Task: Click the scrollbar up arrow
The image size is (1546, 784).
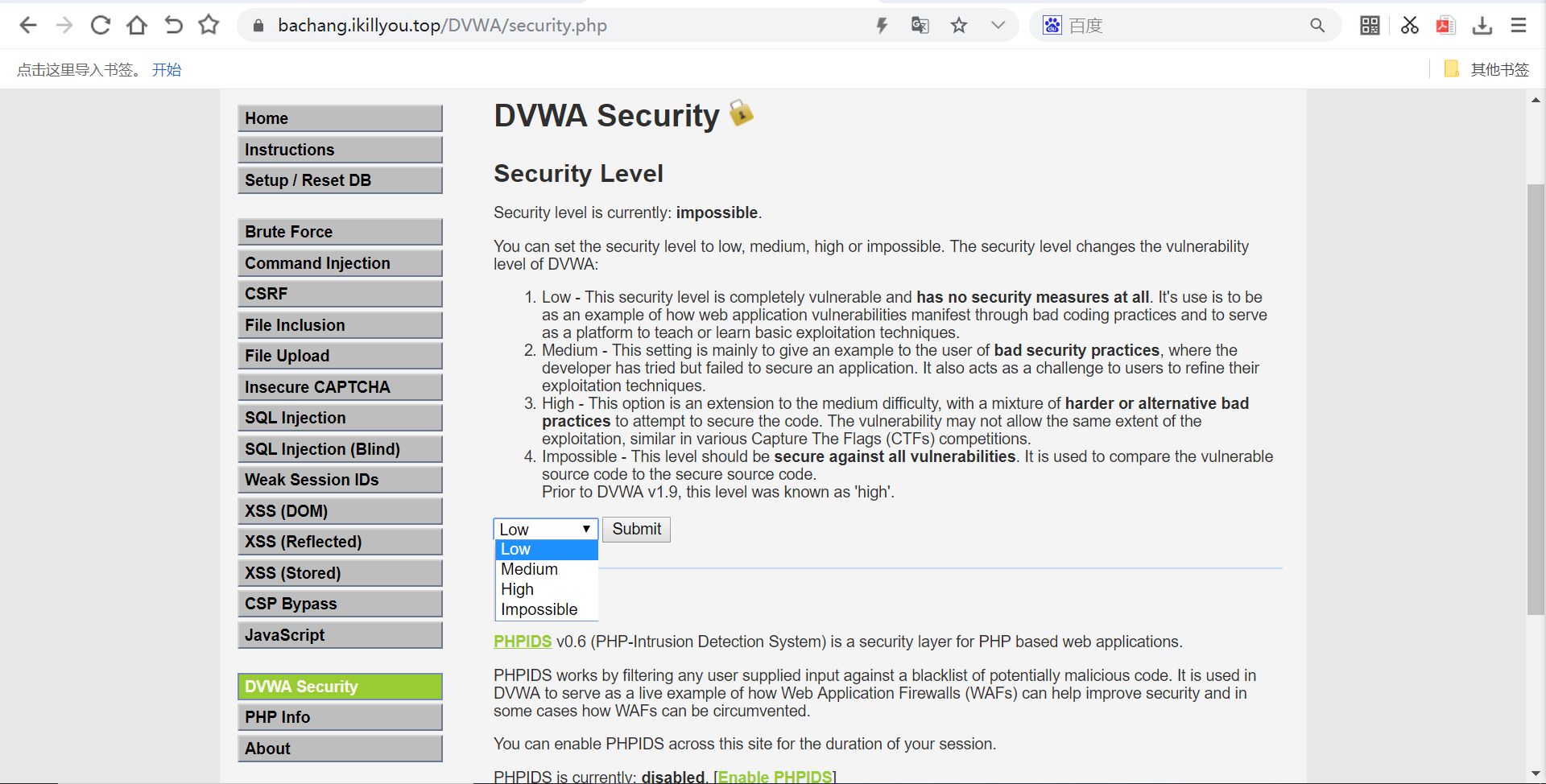Action: coord(1536,100)
